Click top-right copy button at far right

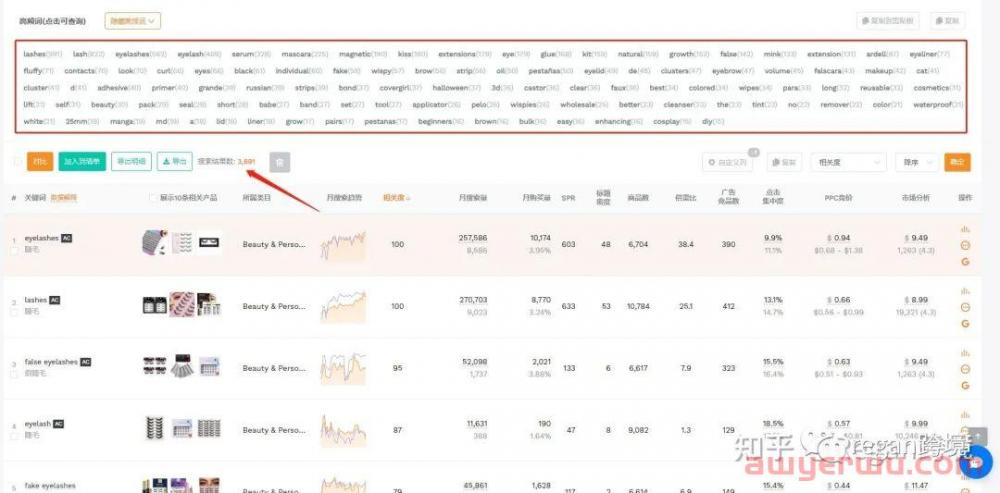tap(947, 21)
